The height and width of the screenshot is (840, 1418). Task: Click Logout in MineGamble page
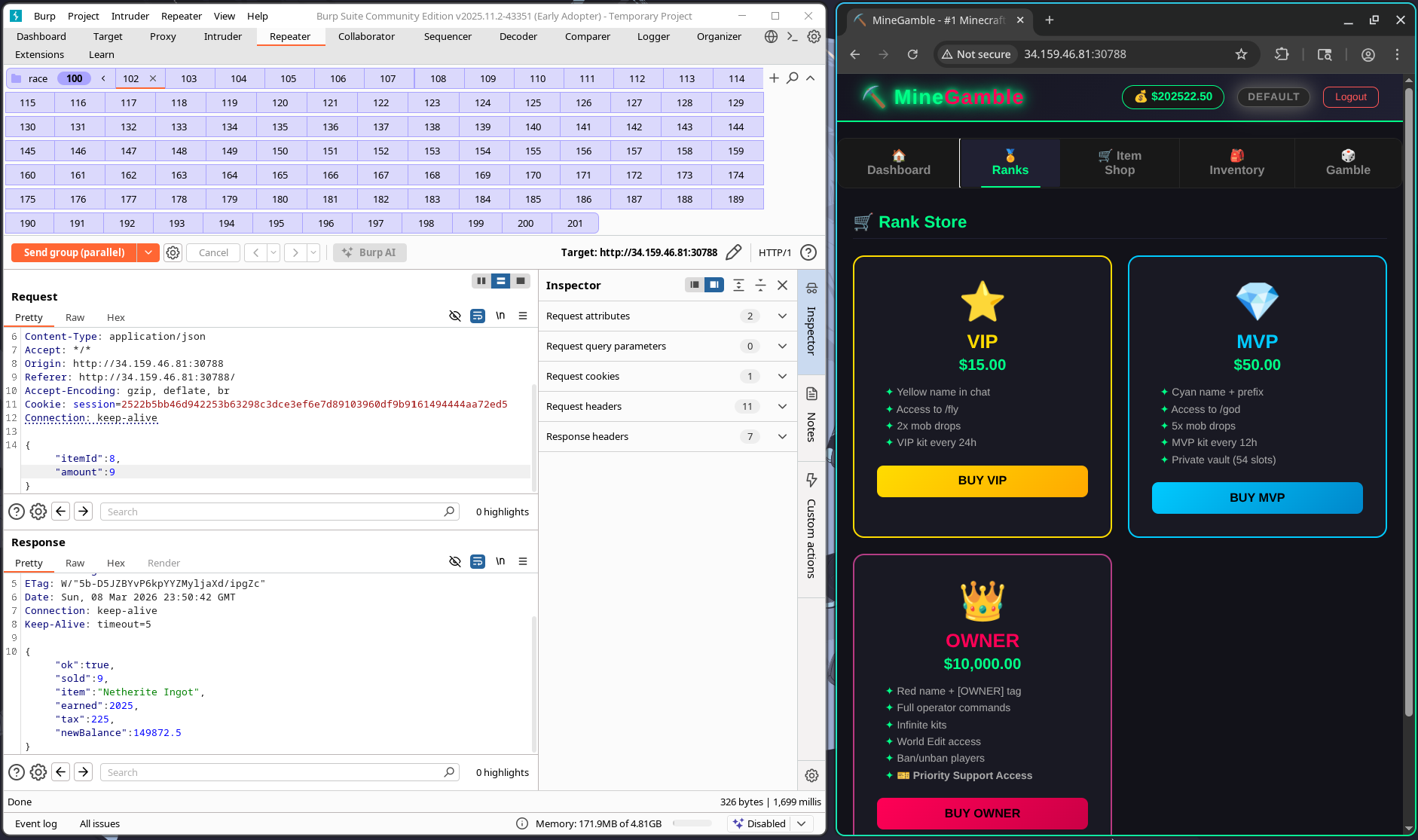pyautogui.click(x=1350, y=96)
